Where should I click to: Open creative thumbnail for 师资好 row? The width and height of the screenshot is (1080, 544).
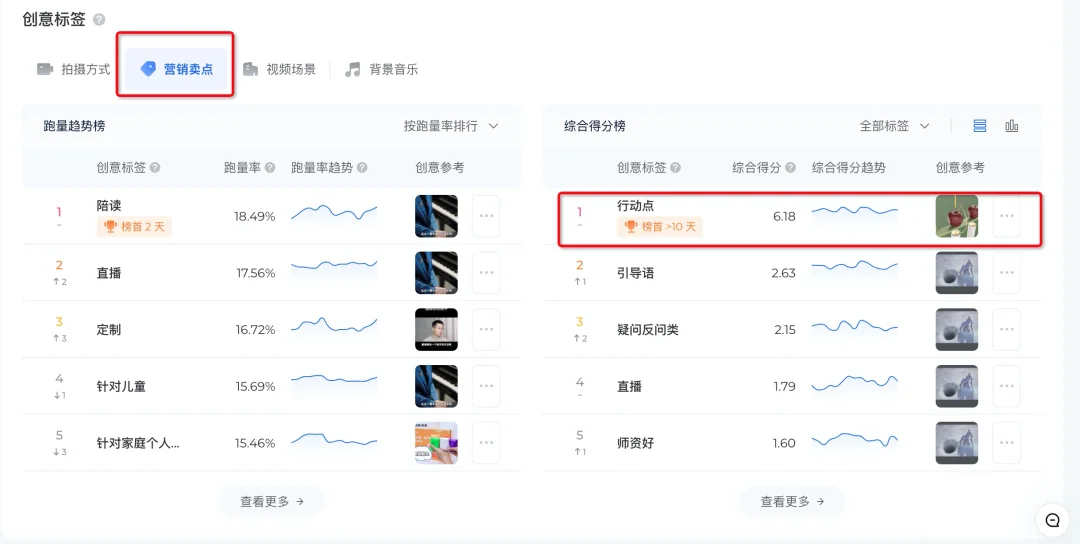pyautogui.click(x=957, y=443)
